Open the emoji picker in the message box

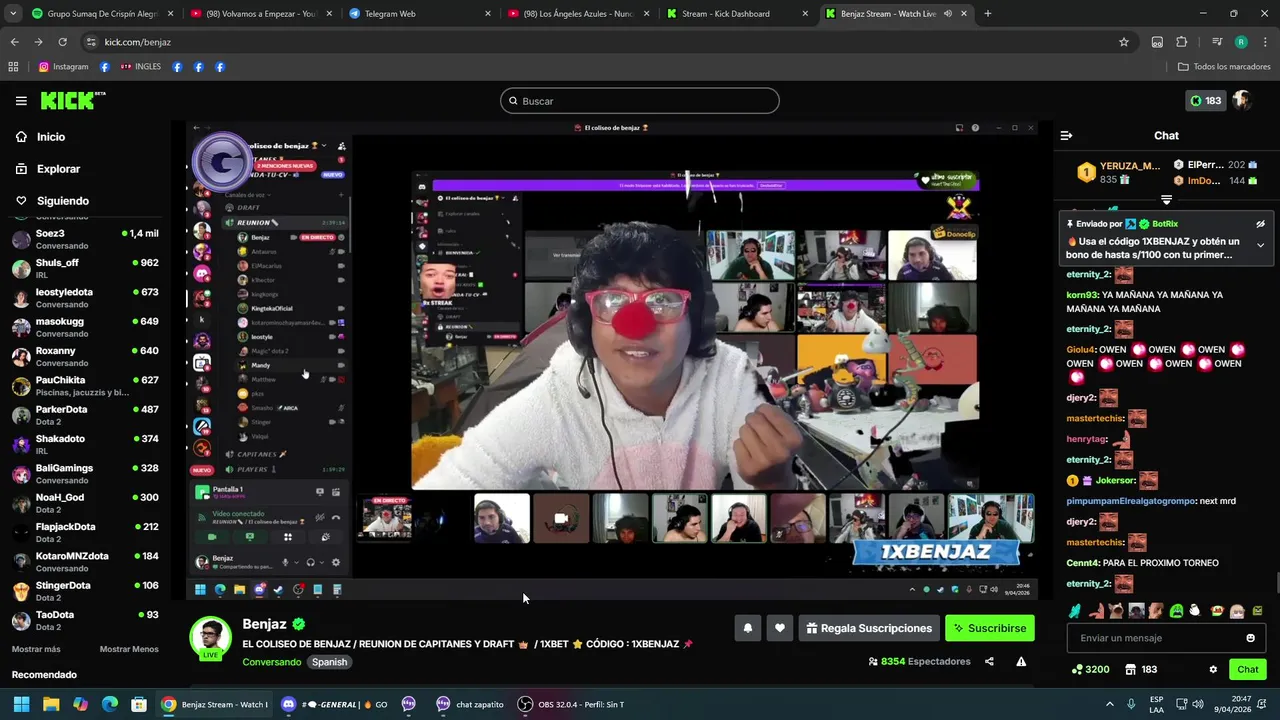[1250, 638]
